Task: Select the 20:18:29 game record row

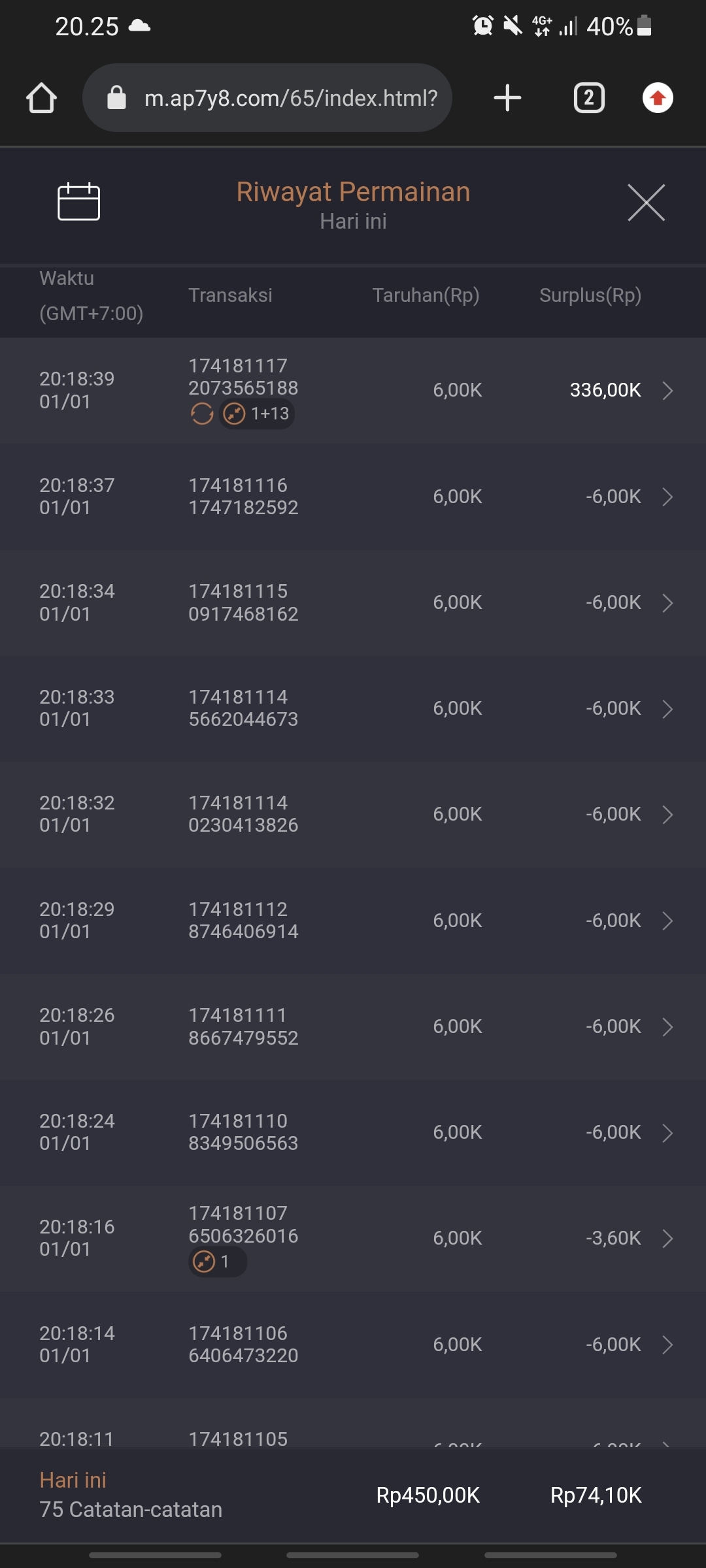Action: coord(353,921)
